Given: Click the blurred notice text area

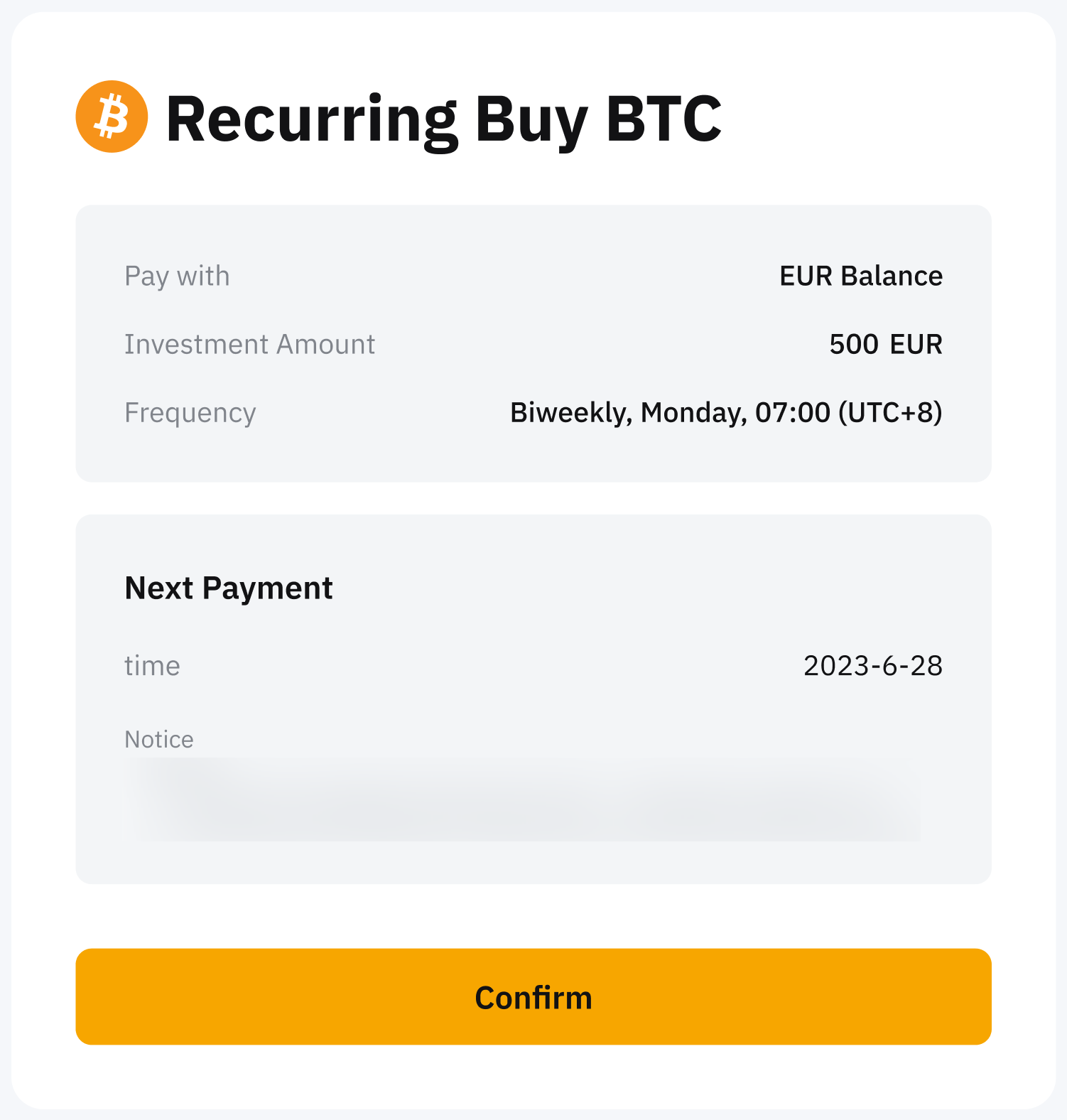Looking at the screenshot, I should click(x=523, y=799).
